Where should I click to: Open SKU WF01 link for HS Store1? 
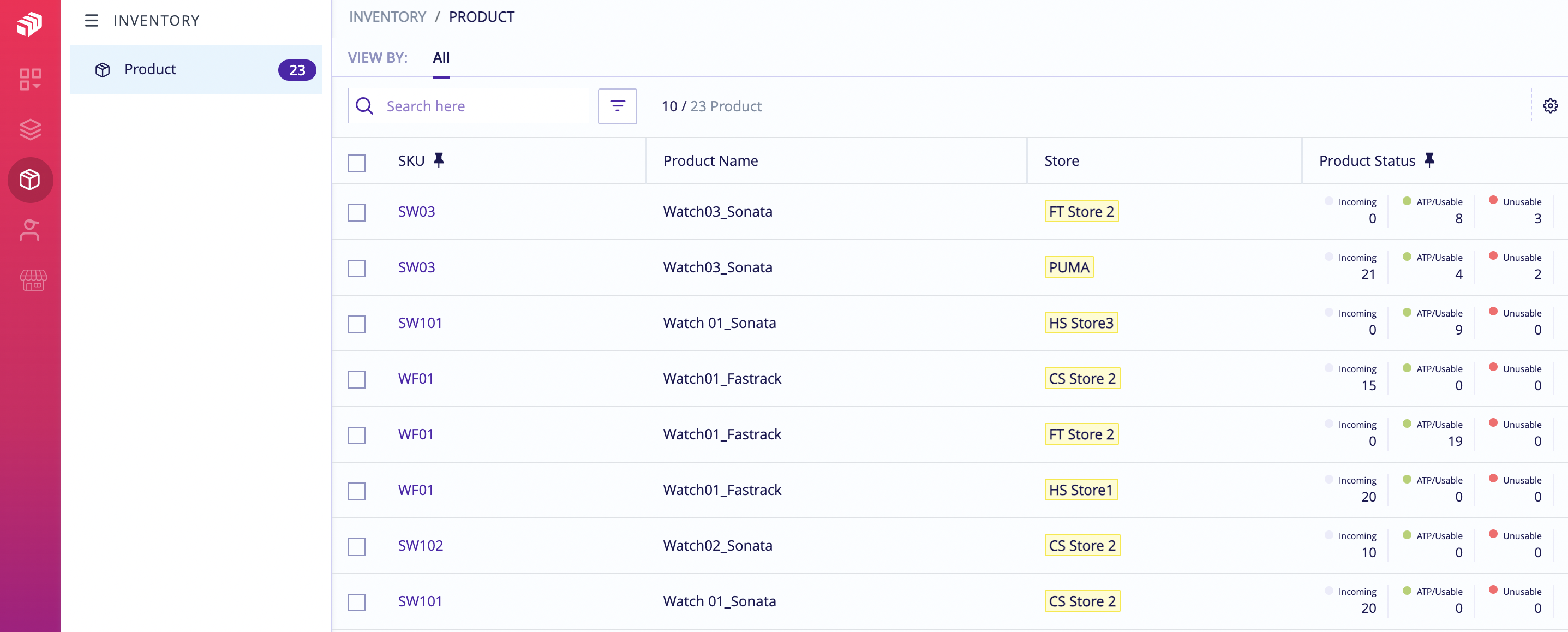pos(416,490)
